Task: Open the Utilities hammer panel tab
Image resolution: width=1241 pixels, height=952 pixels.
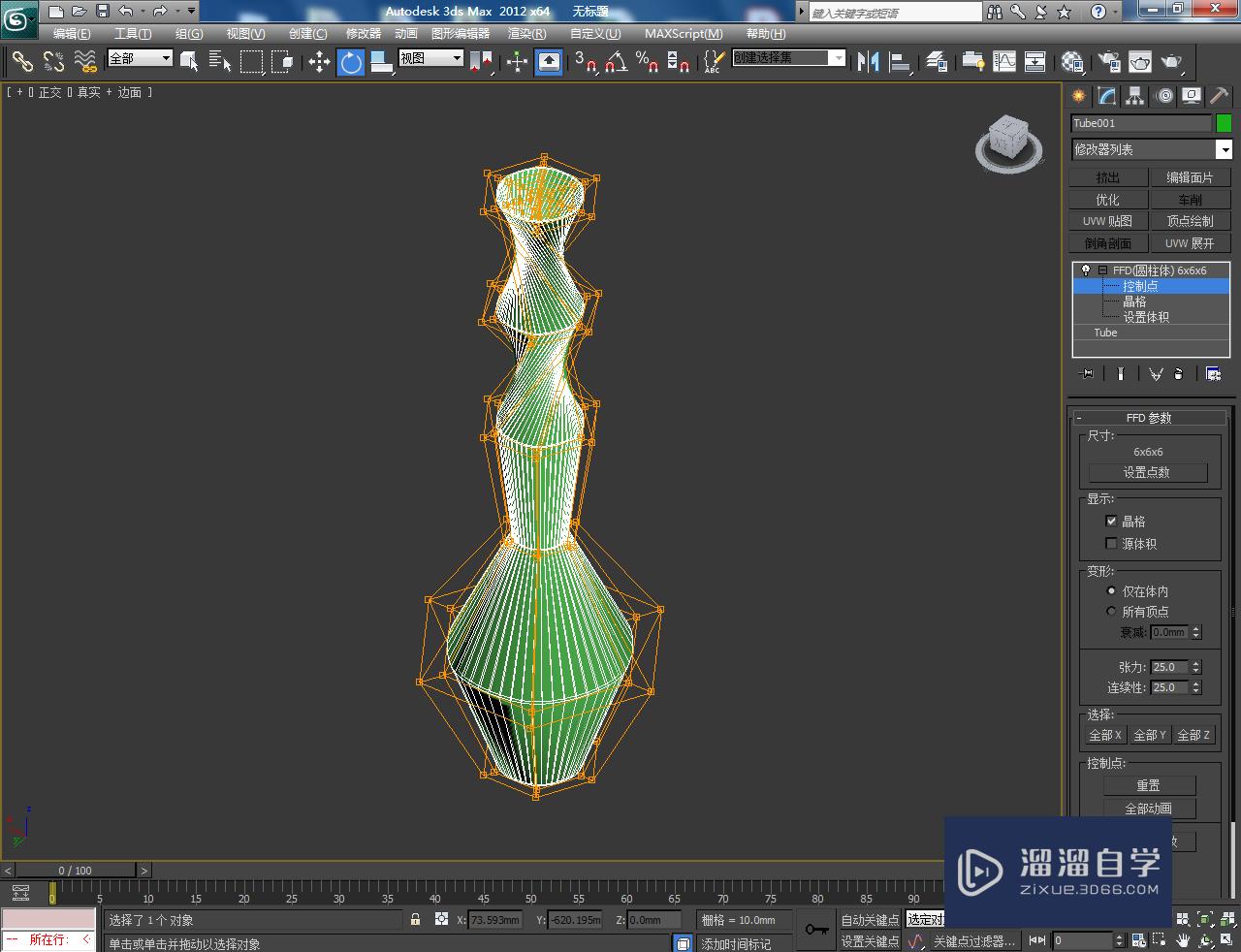Action: point(1220,95)
